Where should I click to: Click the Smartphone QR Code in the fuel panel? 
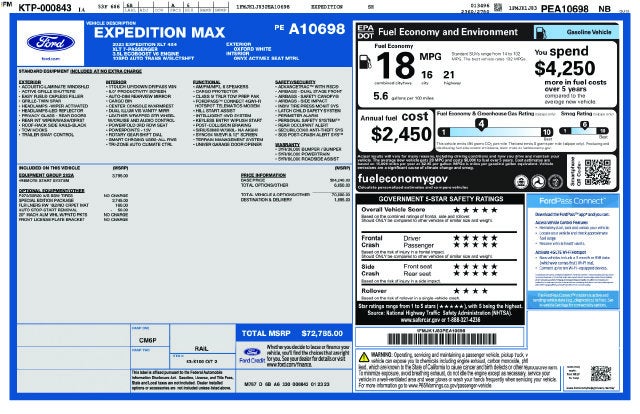click(598, 172)
